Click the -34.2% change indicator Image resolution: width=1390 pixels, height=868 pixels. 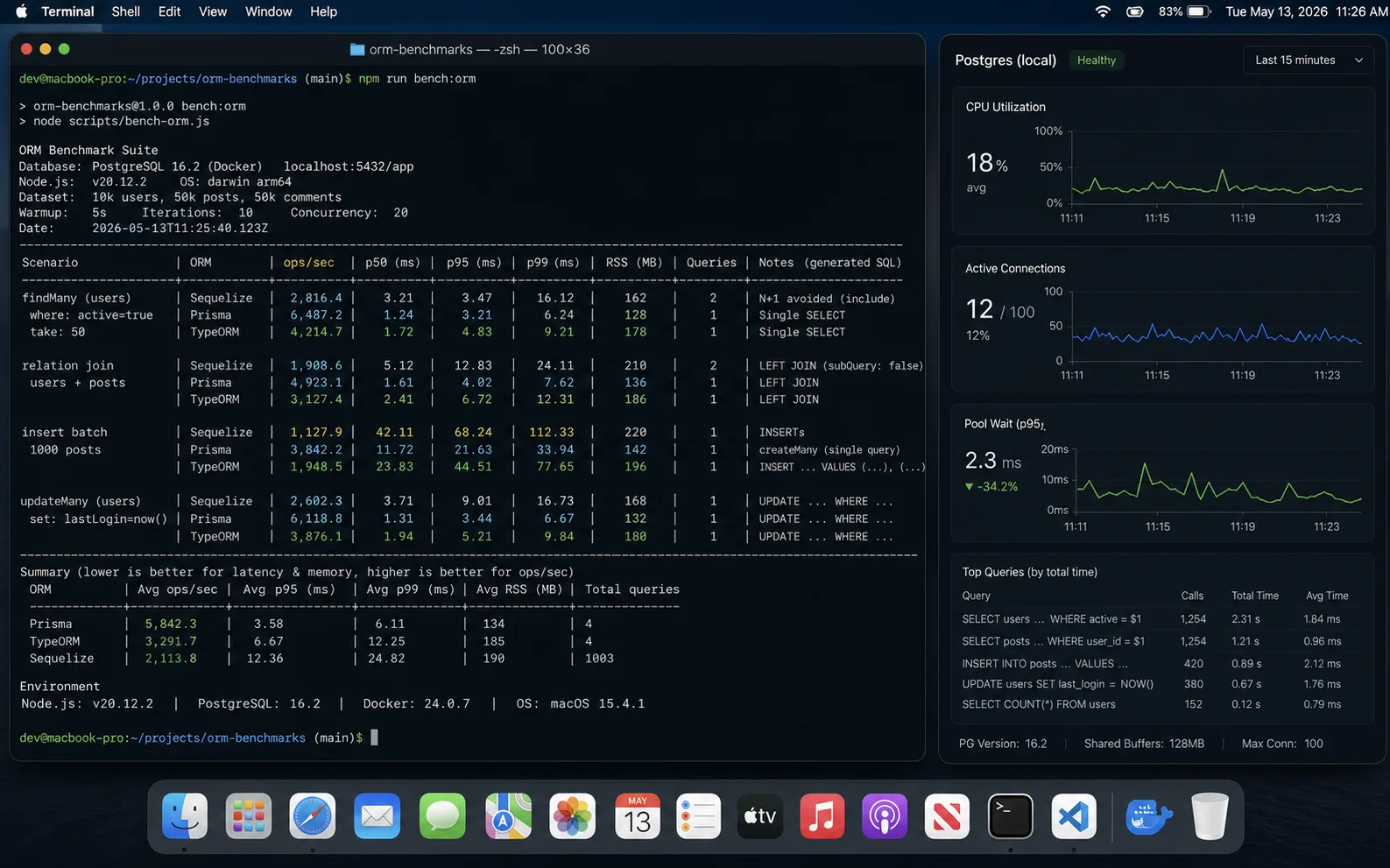pyautogui.click(x=991, y=486)
